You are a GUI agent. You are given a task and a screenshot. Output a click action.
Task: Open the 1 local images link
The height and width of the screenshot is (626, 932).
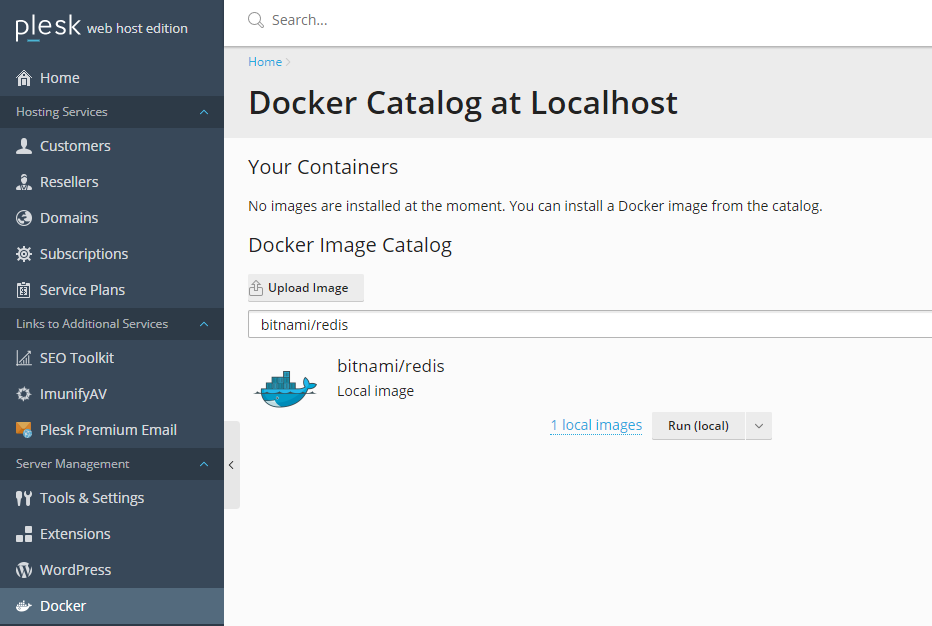coord(596,425)
